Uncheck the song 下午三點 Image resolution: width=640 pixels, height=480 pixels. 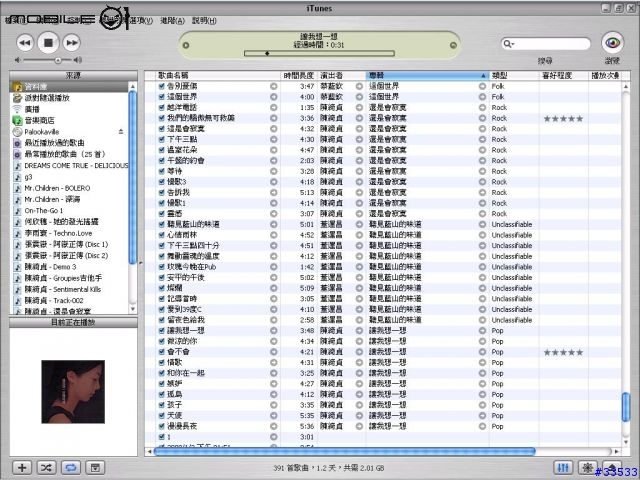(162, 139)
